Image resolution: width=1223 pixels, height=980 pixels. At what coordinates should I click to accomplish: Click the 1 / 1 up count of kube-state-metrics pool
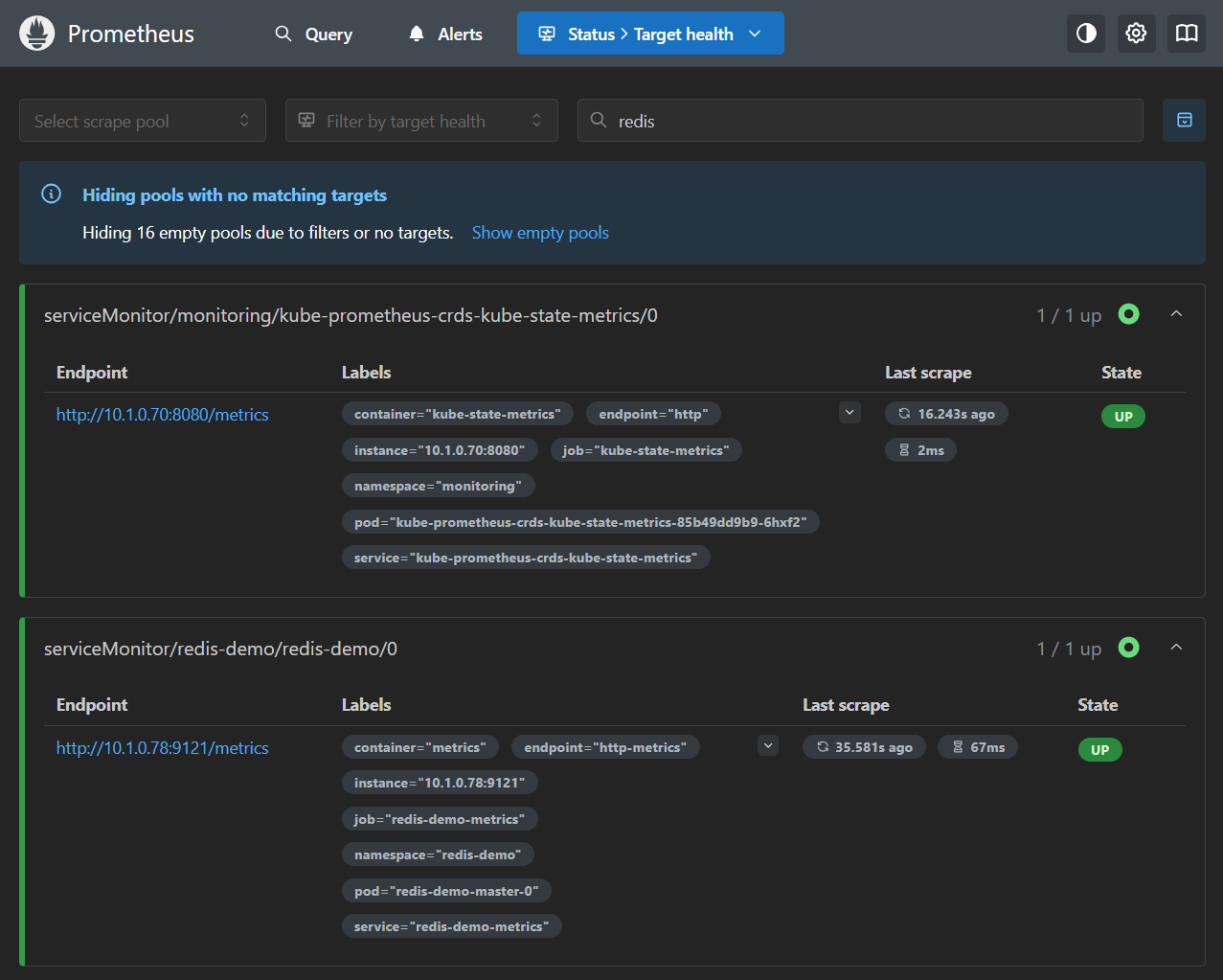pyautogui.click(x=1069, y=315)
